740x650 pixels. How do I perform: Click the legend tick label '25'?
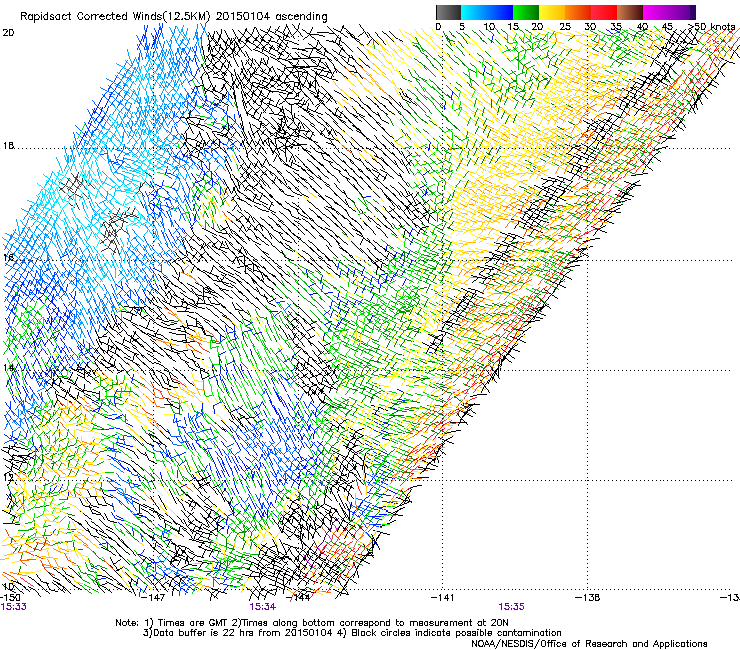(565, 26)
